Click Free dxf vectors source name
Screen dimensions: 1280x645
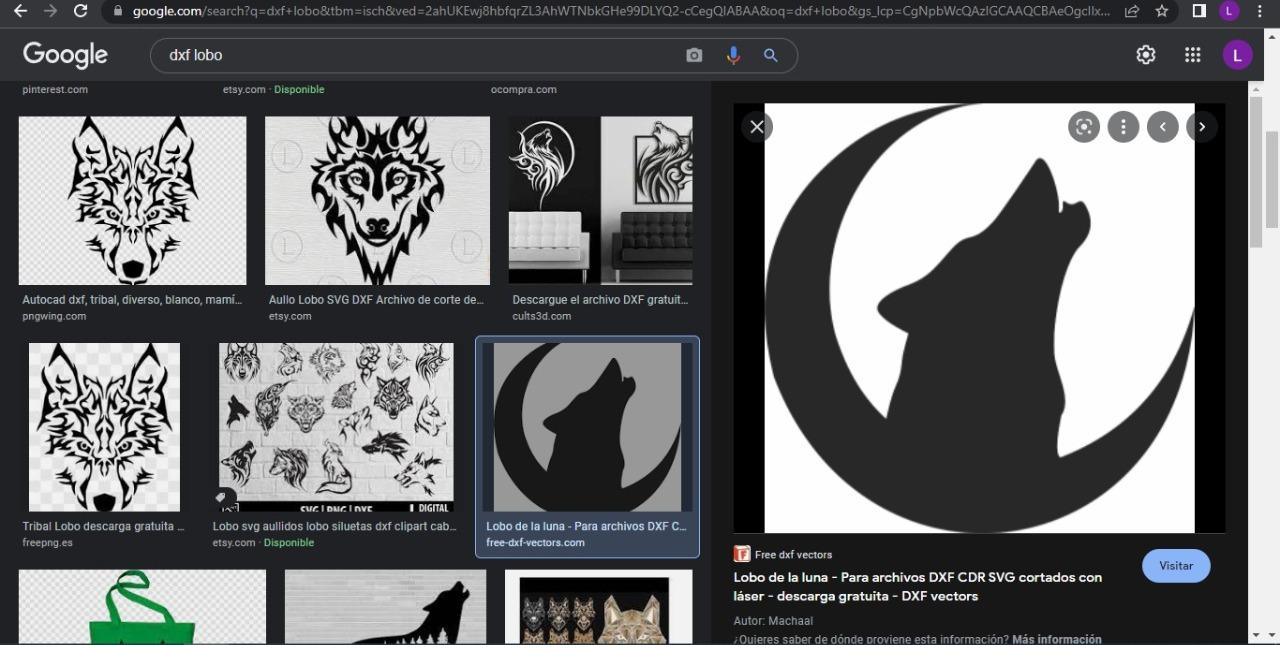(x=793, y=554)
